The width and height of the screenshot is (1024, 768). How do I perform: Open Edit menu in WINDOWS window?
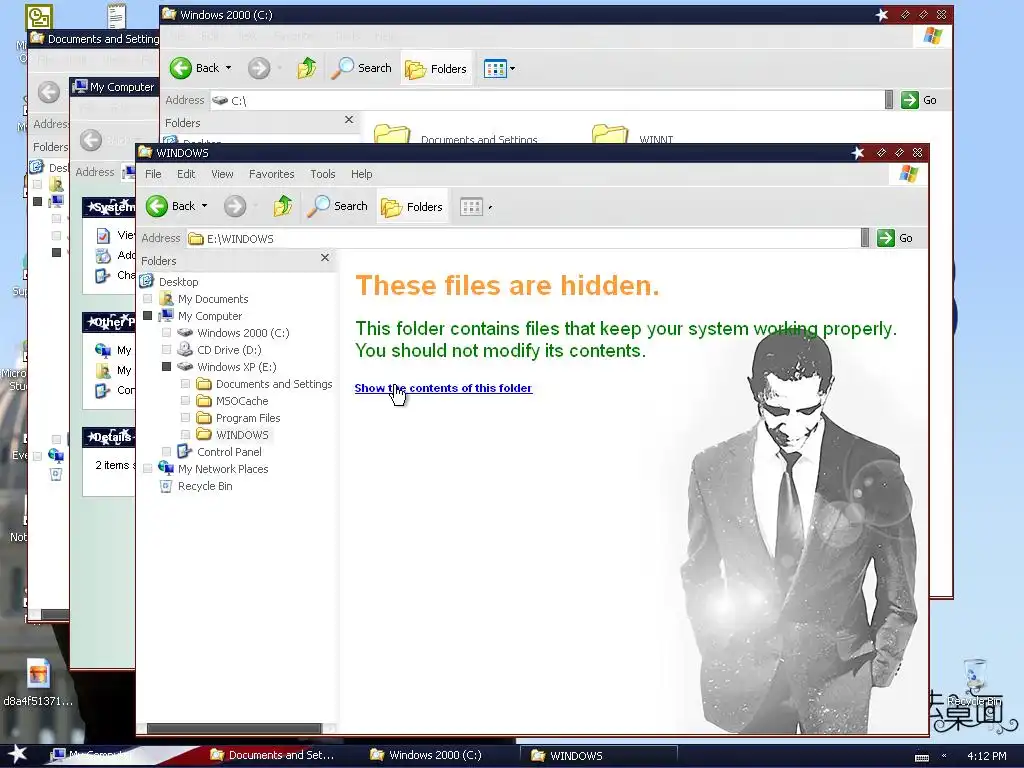click(x=186, y=174)
